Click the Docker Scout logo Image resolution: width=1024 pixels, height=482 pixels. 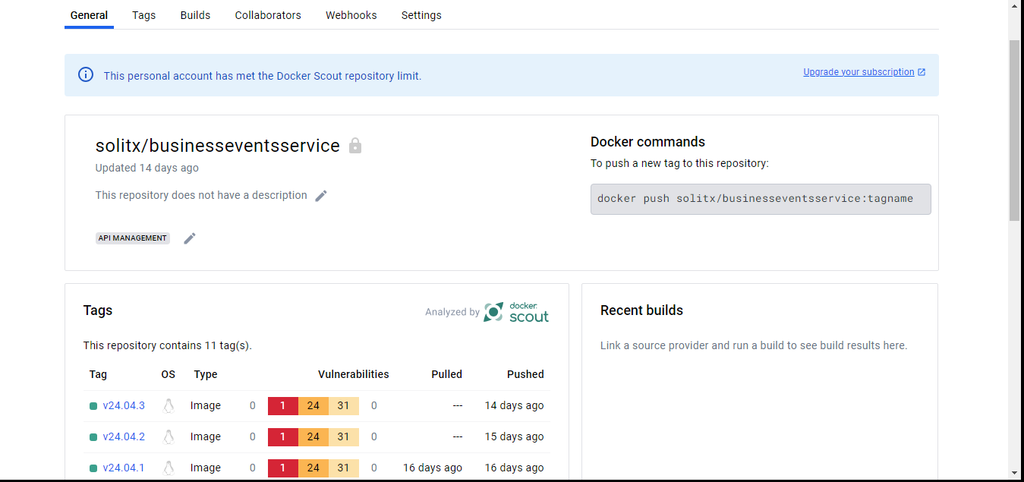point(516,312)
